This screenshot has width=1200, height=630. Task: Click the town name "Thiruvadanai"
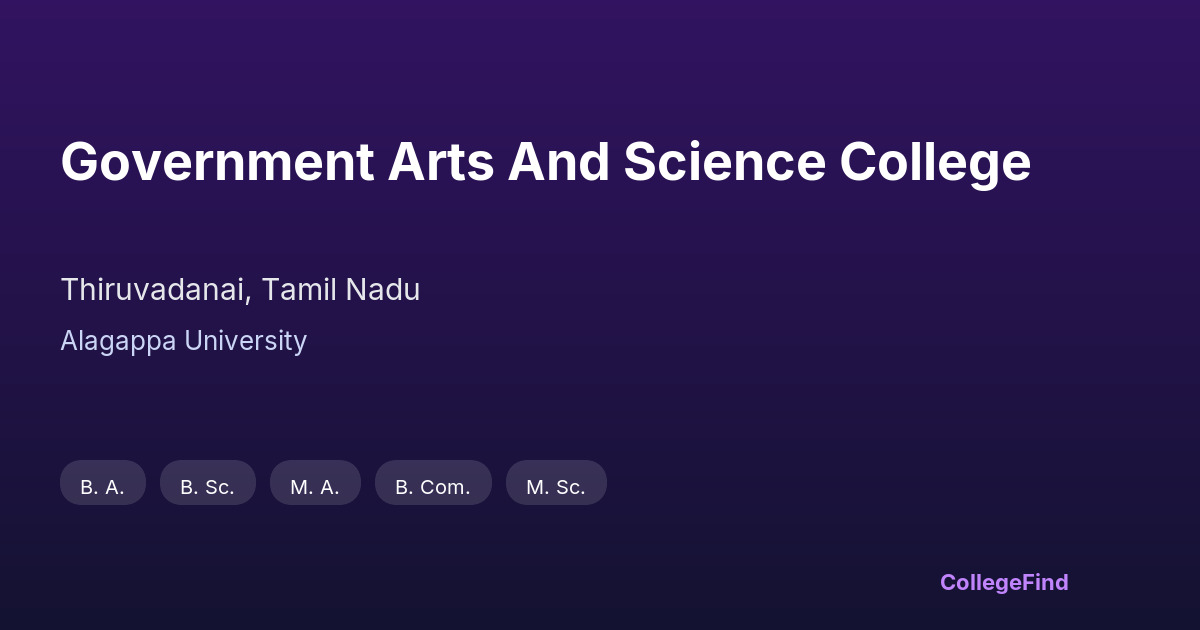click(153, 290)
